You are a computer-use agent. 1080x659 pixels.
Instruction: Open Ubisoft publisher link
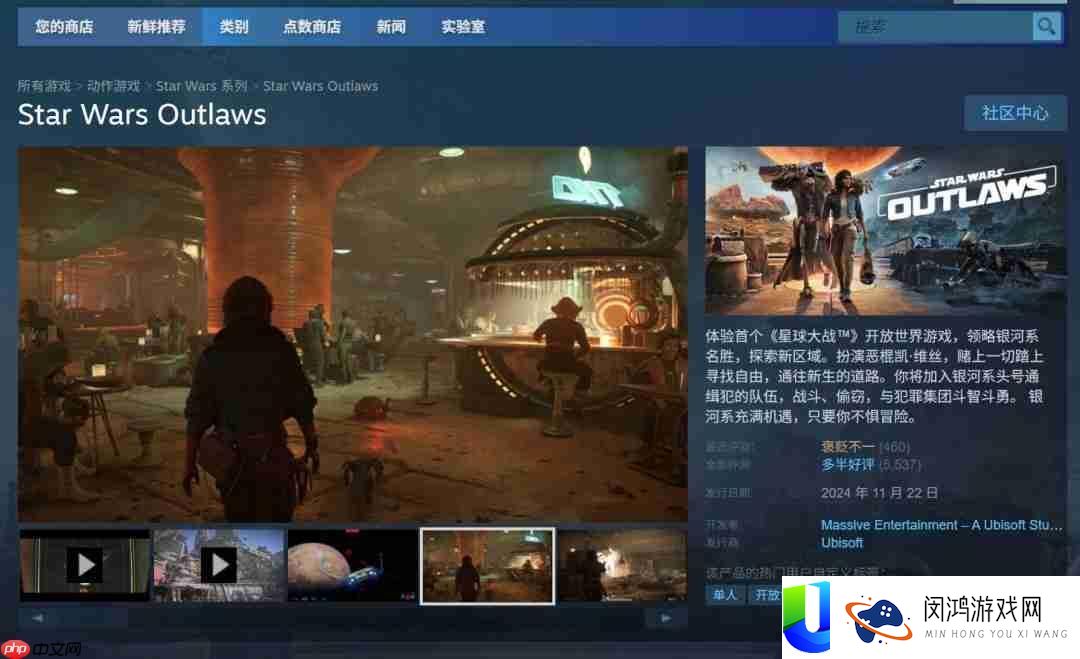click(842, 543)
